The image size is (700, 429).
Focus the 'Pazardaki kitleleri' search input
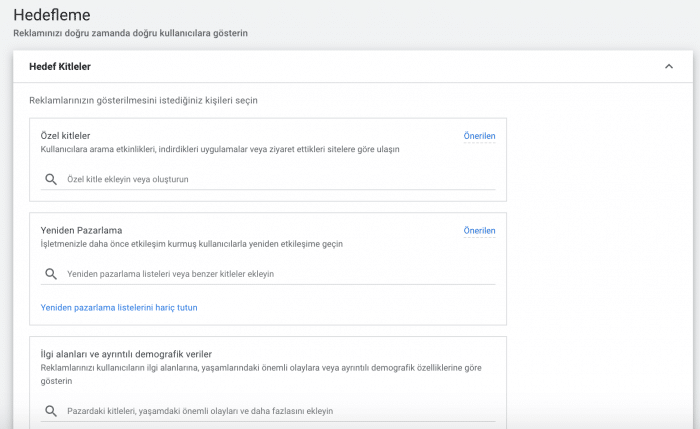[270, 411]
